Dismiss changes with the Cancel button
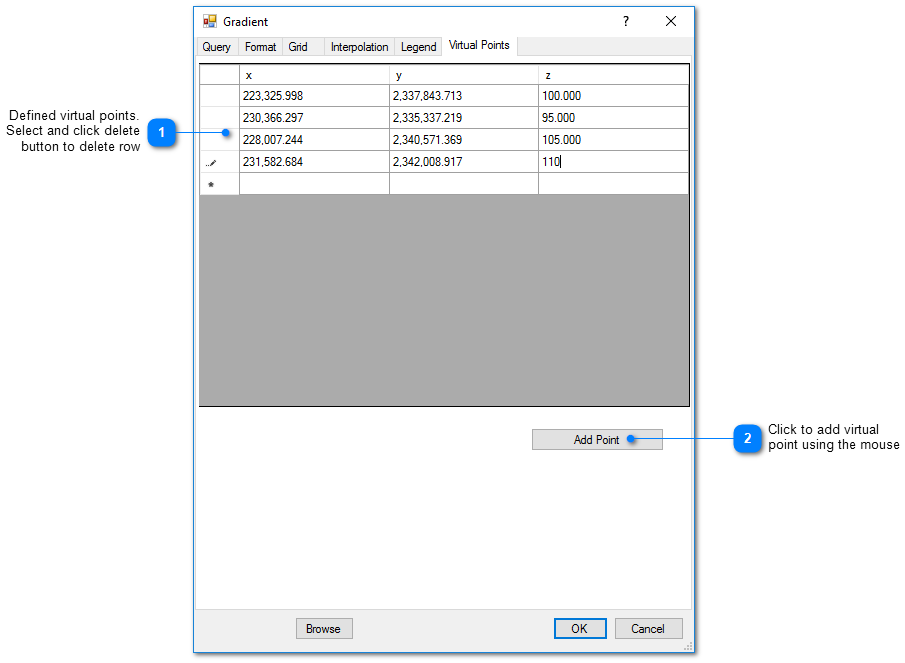 648,628
